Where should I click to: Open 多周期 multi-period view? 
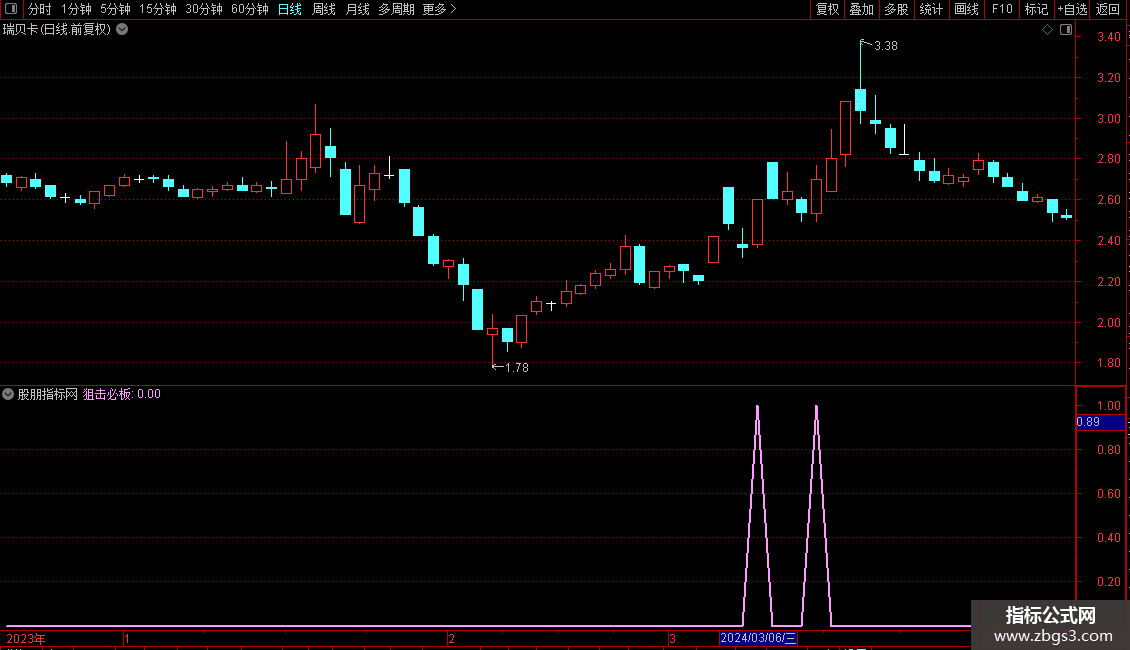click(x=396, y=9)
